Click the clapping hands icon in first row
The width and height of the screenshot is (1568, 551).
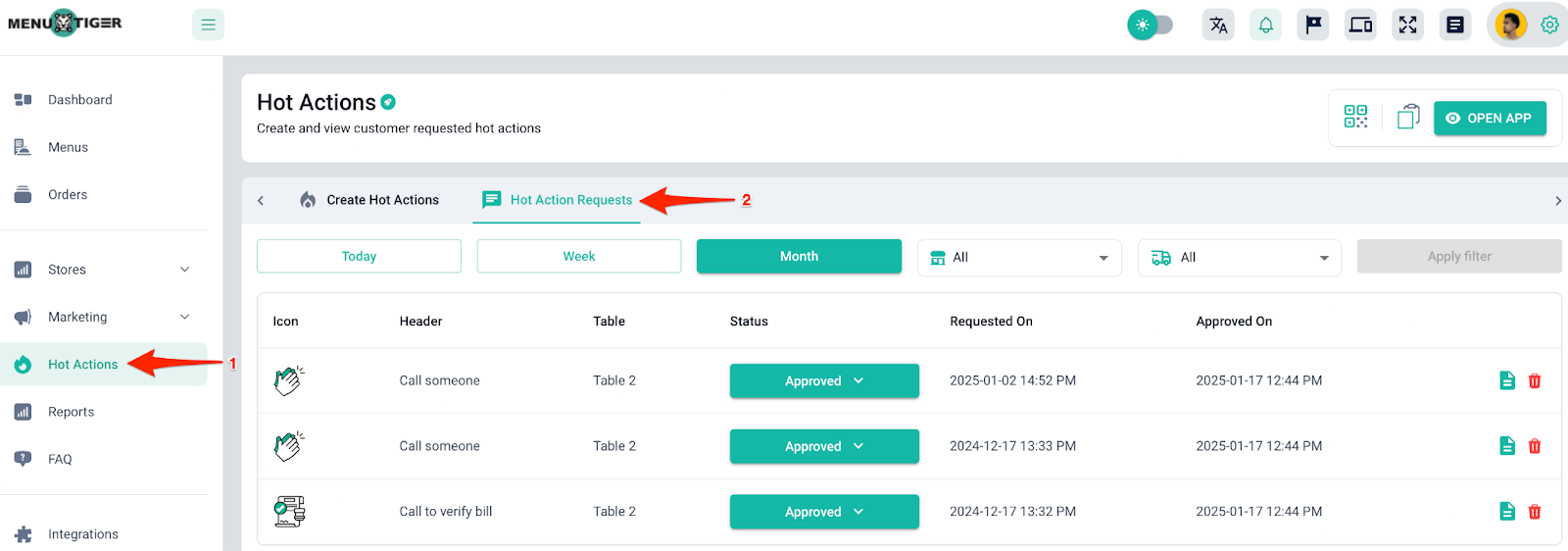289,380
